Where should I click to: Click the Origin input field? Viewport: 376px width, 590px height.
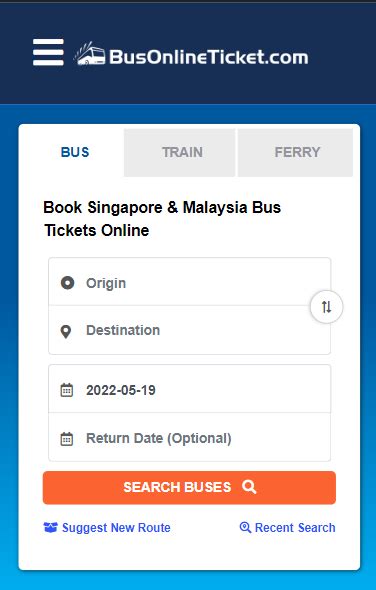point(189,282)
